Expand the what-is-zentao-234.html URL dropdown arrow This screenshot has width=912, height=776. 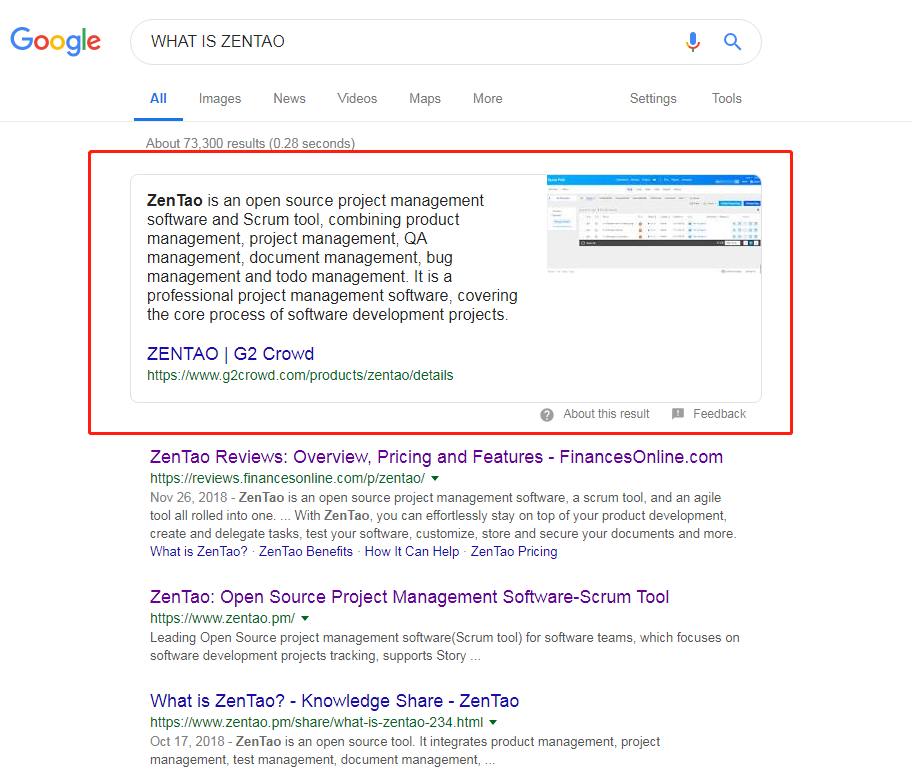point(493,722)
